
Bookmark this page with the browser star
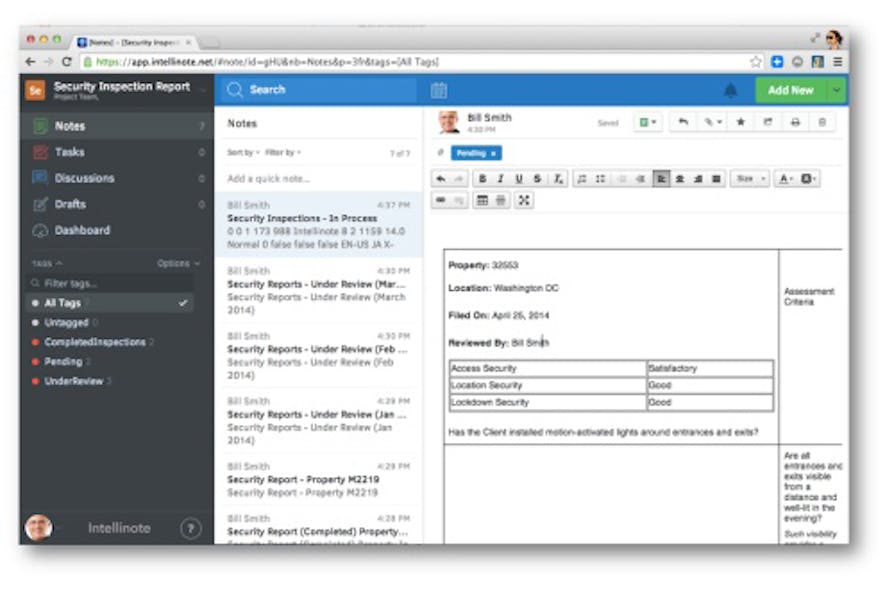coord(755,62)
